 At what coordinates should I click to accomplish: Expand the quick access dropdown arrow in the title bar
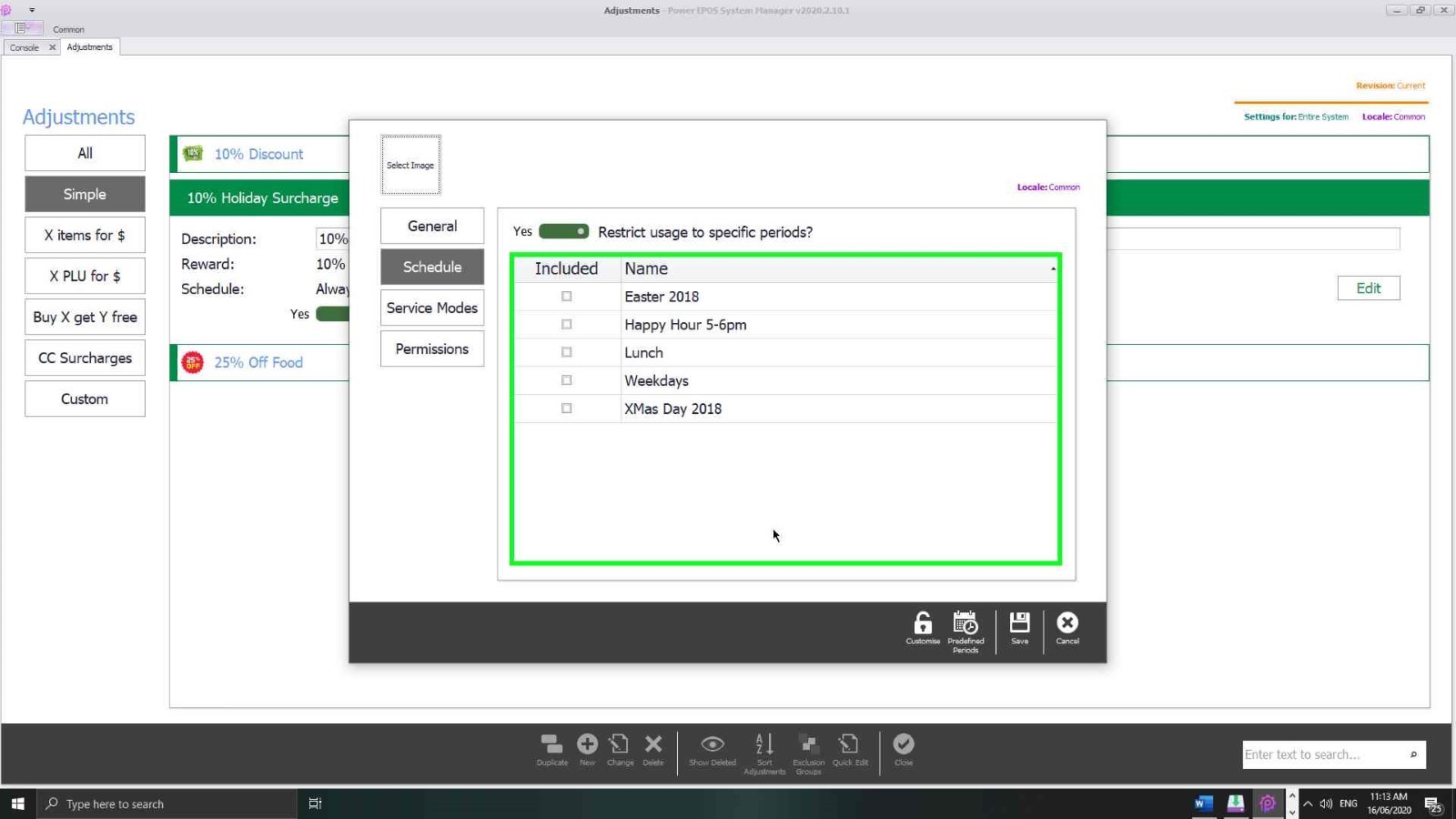point(32,10)
